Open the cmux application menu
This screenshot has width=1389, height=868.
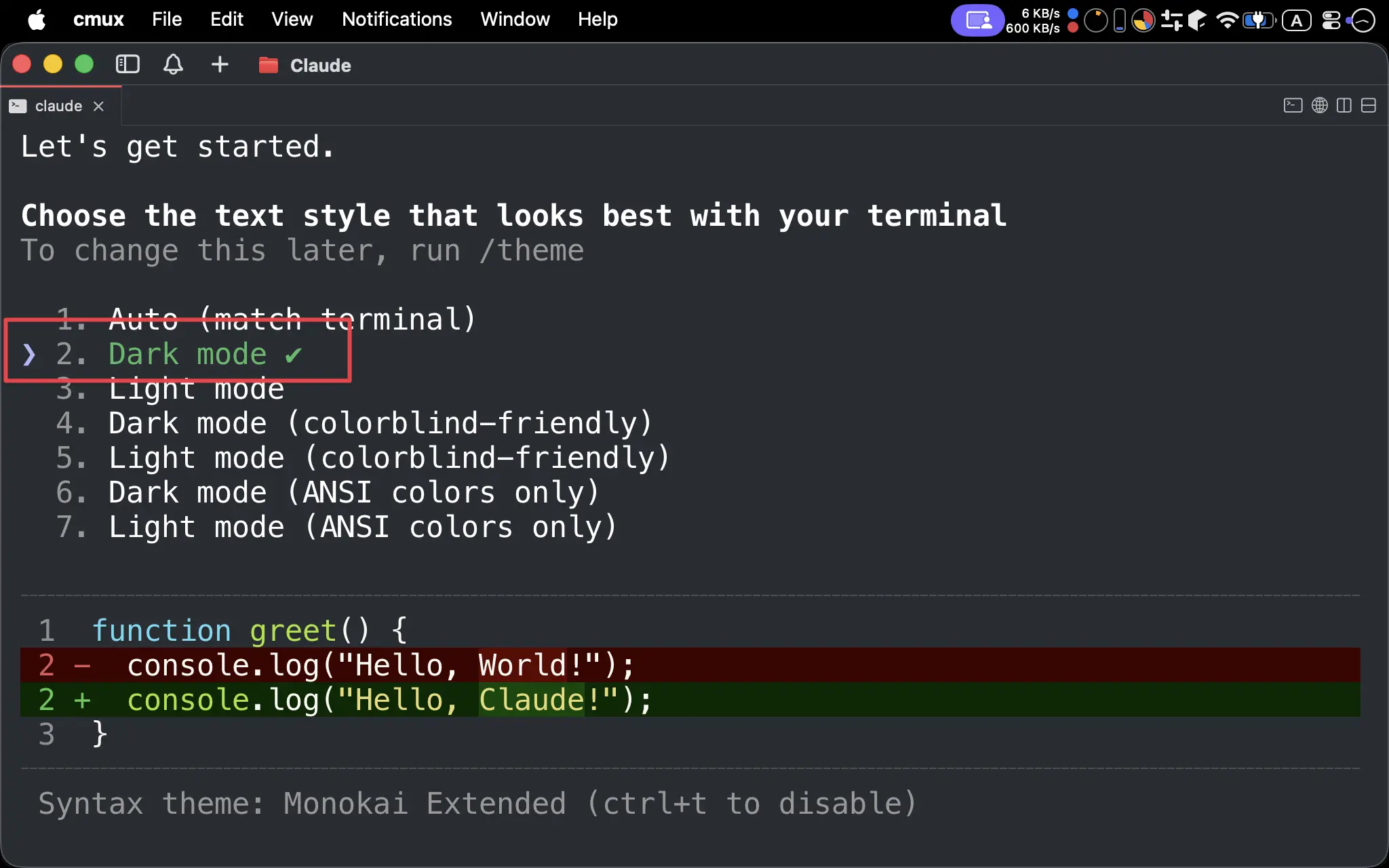[x=98, y=20]
